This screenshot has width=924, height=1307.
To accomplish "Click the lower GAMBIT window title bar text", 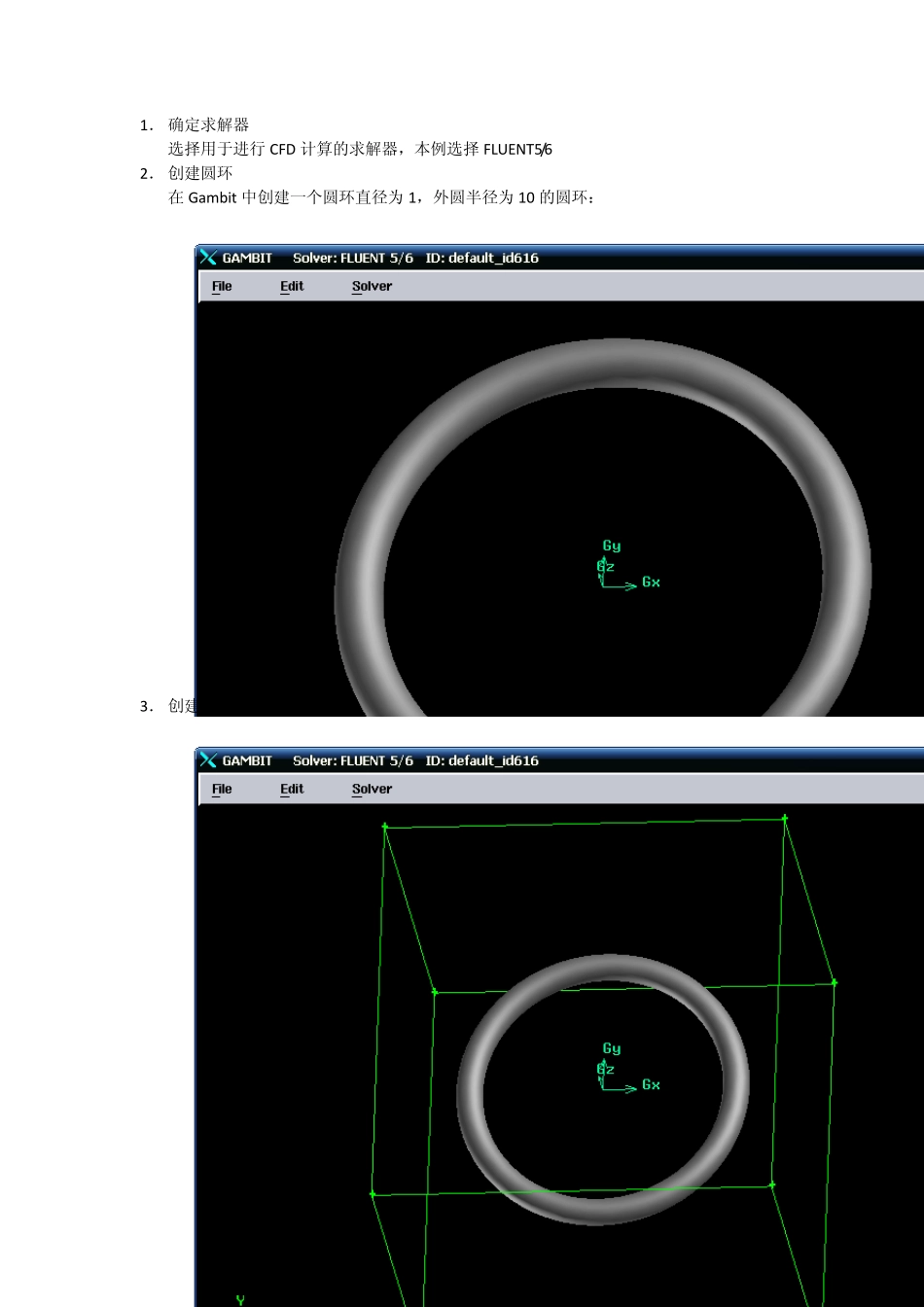I will (x=379, y=760).
